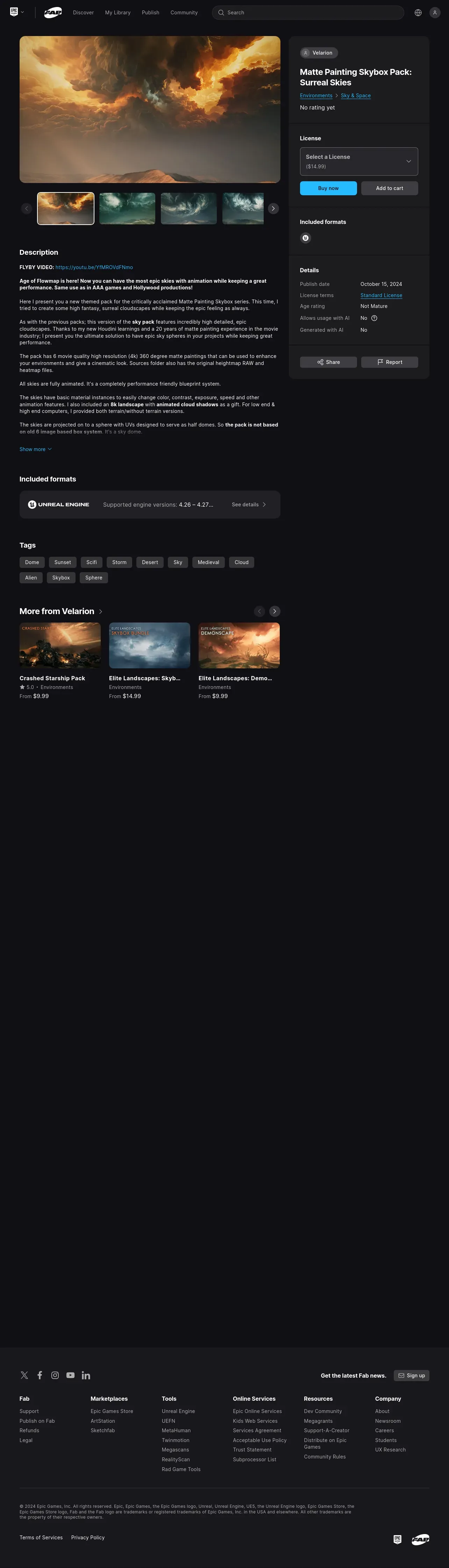Open the Epic Games logo menu
This screenshot has height=1568, width=449.
(17, 12)
